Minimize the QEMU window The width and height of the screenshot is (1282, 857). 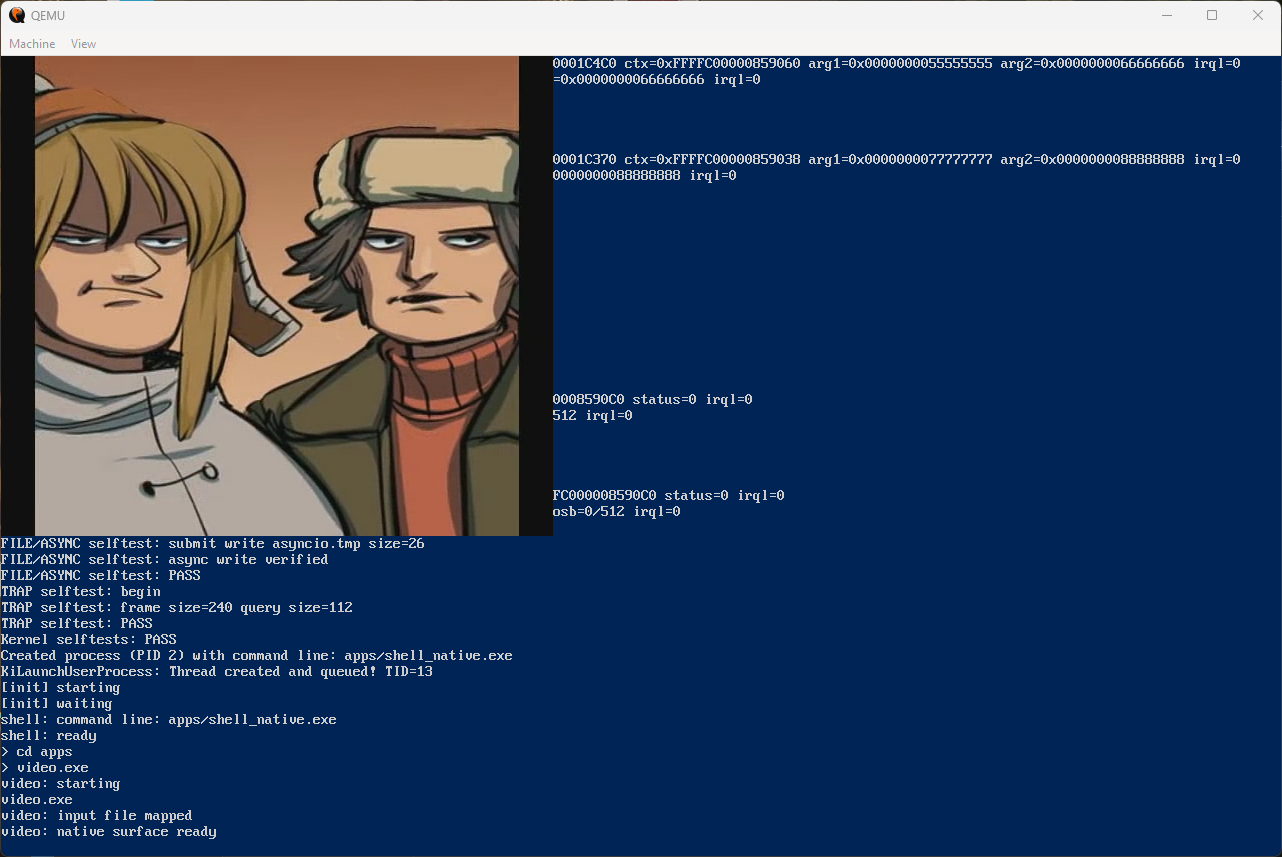tap(1166, 15)
